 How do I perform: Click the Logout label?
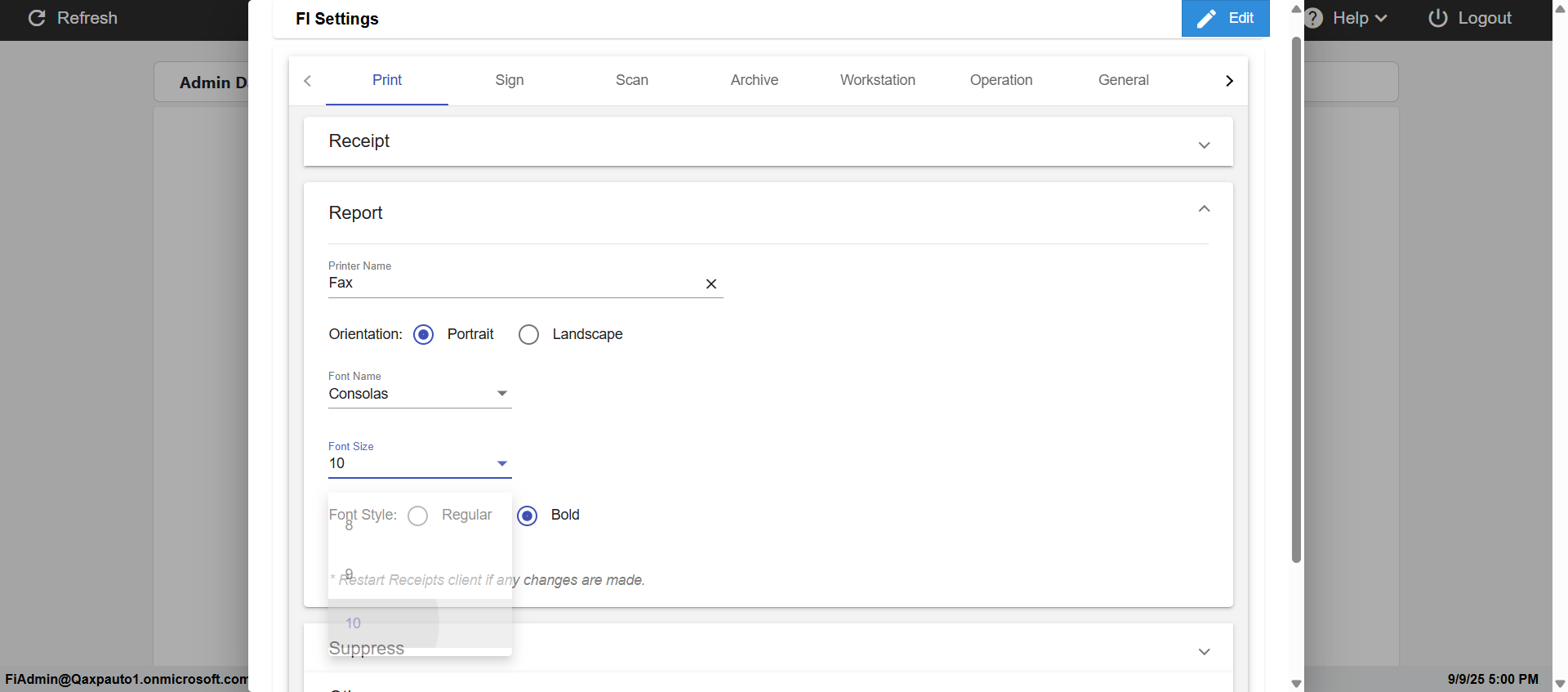[1485, 18]
